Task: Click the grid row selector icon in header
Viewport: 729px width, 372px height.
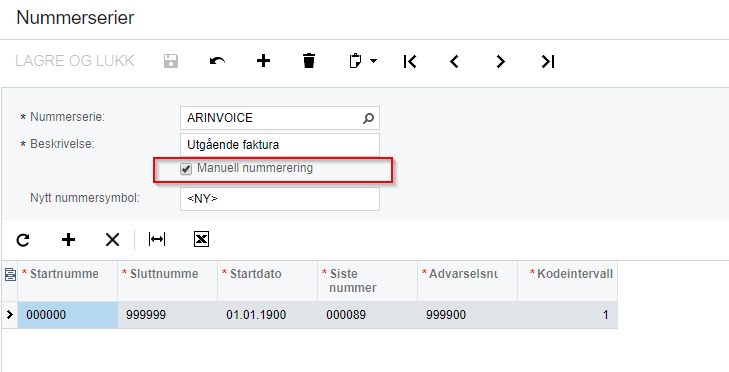Action: (10, 274)
